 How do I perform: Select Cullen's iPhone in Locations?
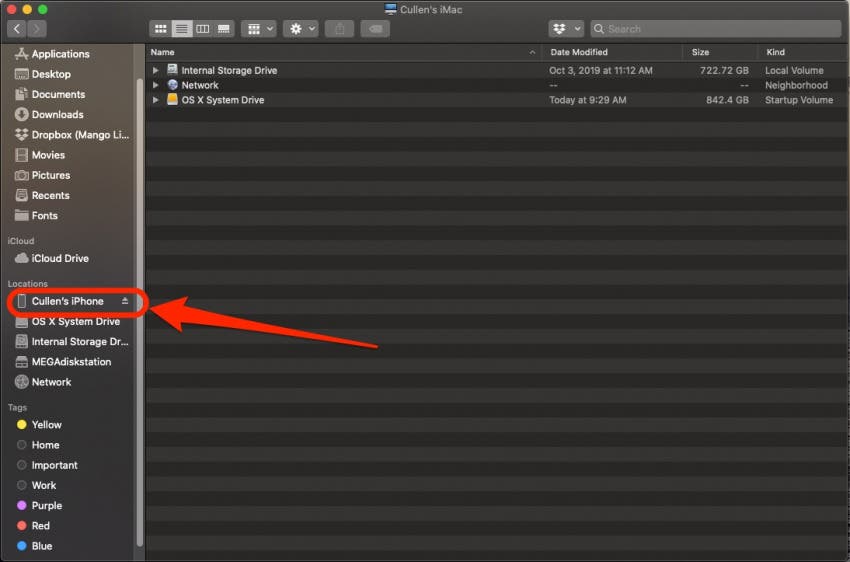(67, 301)
